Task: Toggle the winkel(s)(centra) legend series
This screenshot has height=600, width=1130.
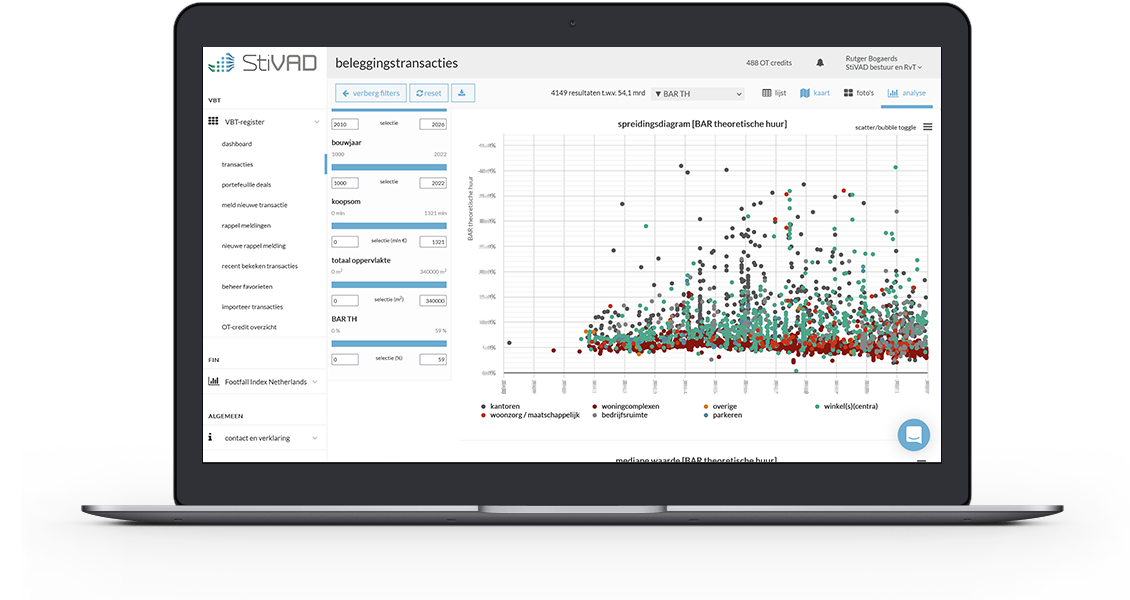Action: 847,406
